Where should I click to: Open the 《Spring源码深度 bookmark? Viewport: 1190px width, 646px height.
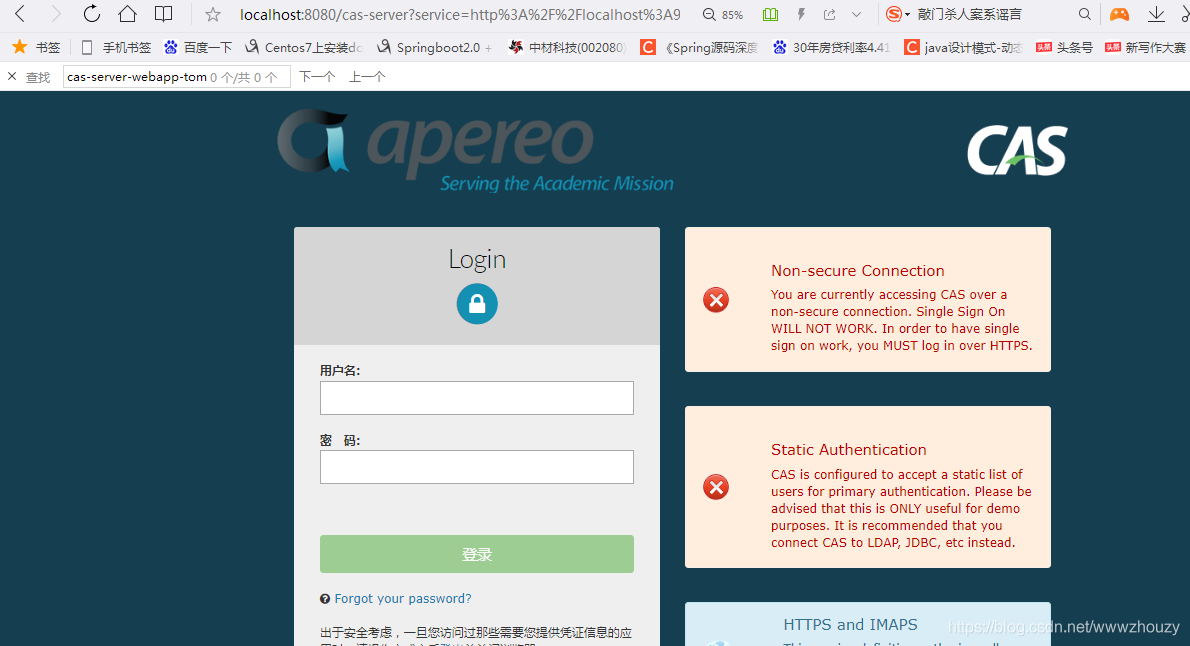[699, 47]
